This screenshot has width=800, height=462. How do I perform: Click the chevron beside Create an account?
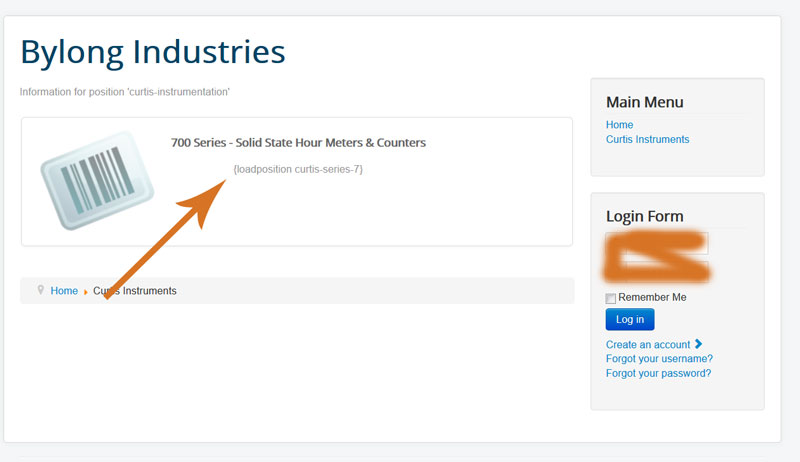(x=698, y=344)
